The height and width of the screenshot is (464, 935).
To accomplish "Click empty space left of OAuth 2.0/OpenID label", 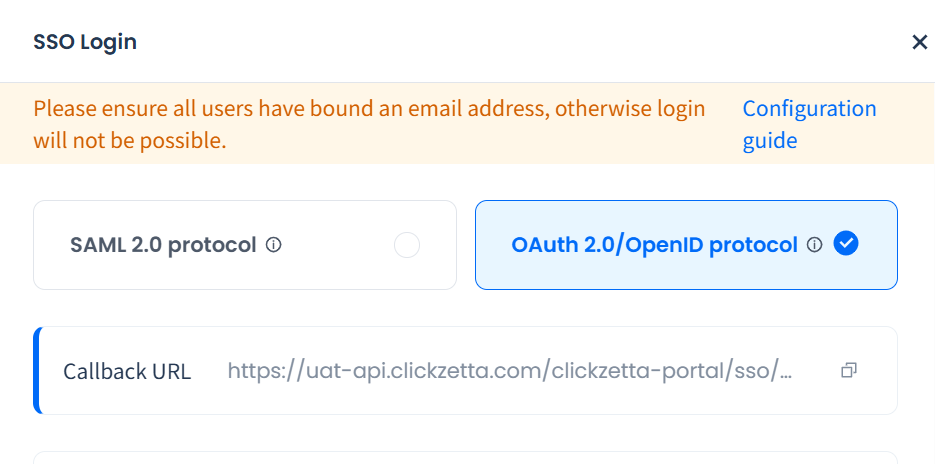I will (x=493, y=245).
